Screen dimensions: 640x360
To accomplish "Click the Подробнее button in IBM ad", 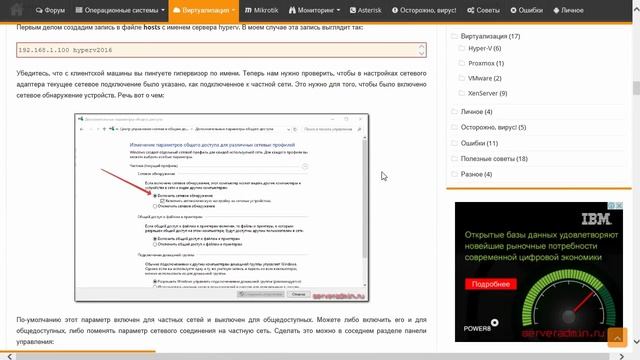I will 491,284.
